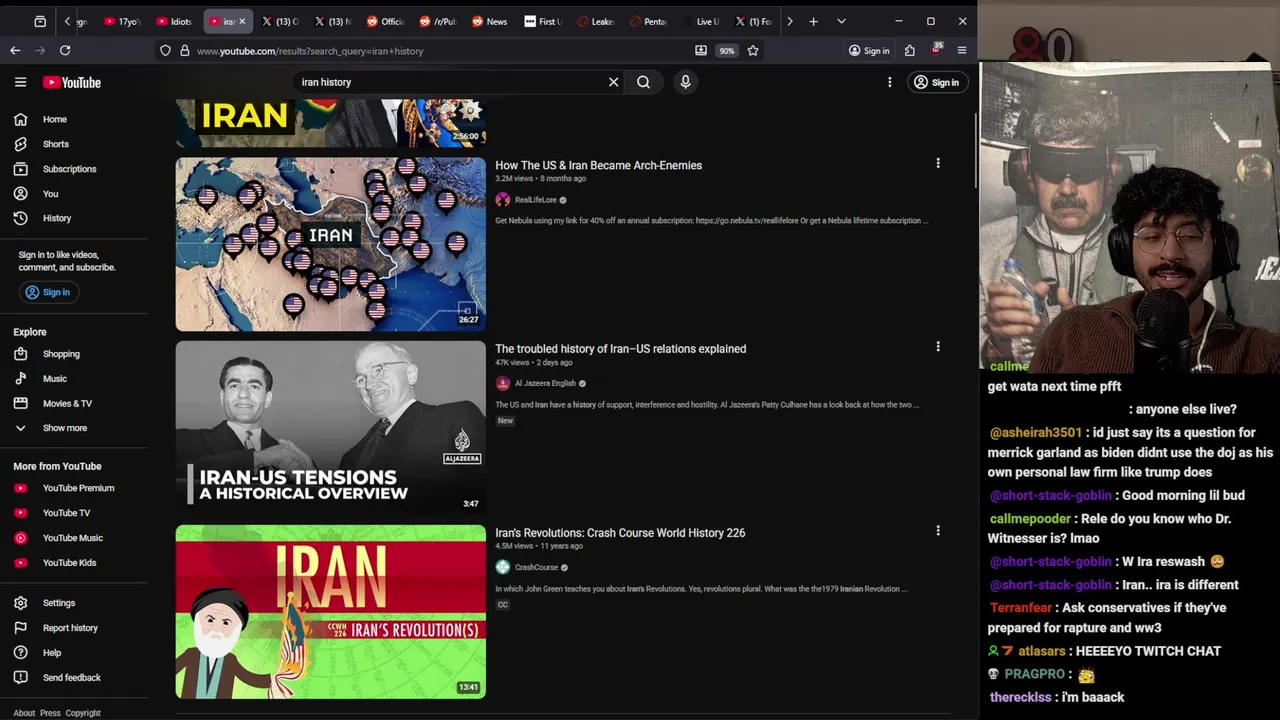This screenshot has height=720, width=1280.
Task: Open Crash Course Iran's Revolutions thumbnail
Action: (x=331, y=612)
